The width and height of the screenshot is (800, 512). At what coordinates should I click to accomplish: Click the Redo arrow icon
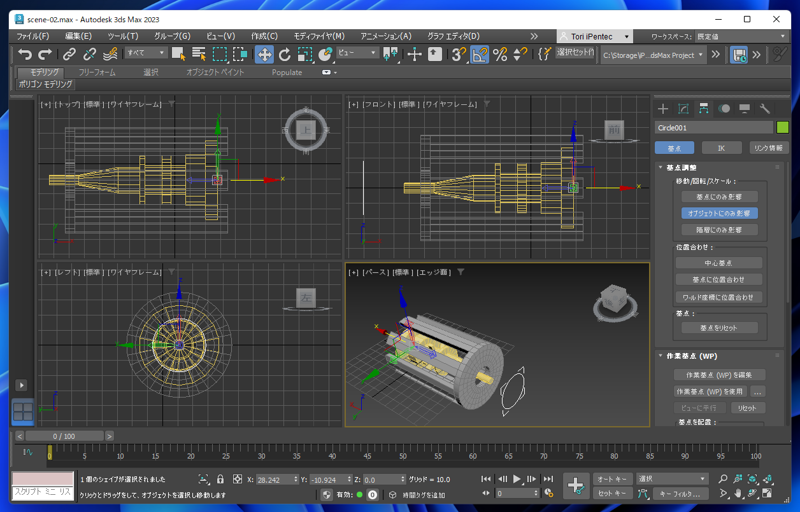click(x=45, y=54)
